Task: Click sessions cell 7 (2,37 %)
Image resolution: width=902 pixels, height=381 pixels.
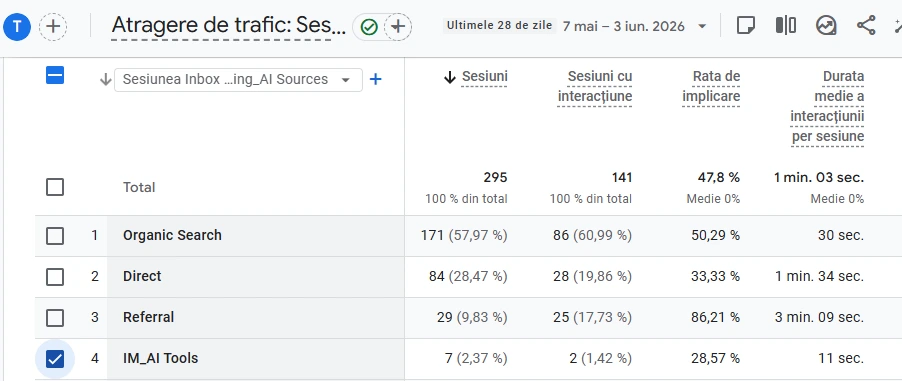Action: [476, 358]
